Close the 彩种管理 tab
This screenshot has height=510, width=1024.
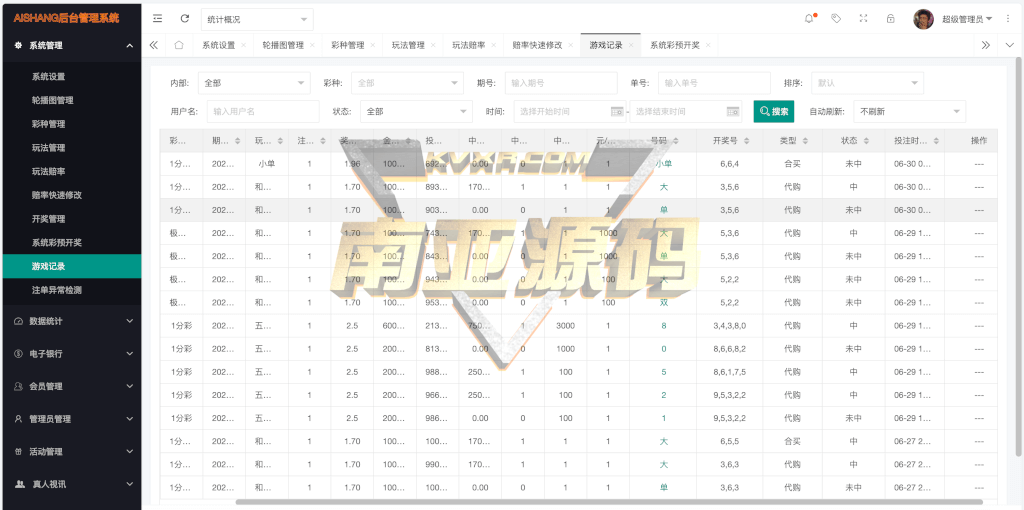point(373,45)
